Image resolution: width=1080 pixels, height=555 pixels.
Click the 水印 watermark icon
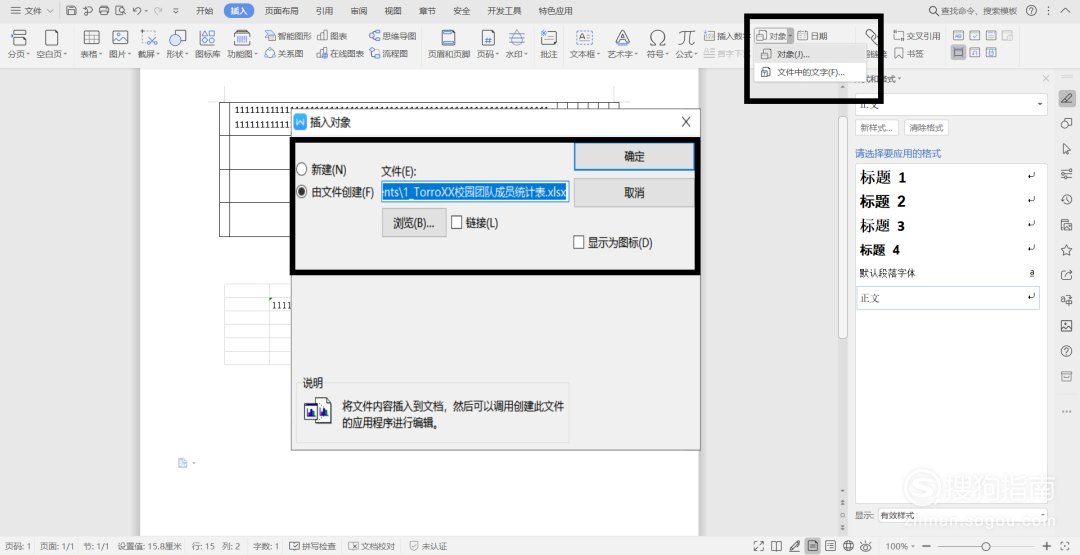[517, 44]
